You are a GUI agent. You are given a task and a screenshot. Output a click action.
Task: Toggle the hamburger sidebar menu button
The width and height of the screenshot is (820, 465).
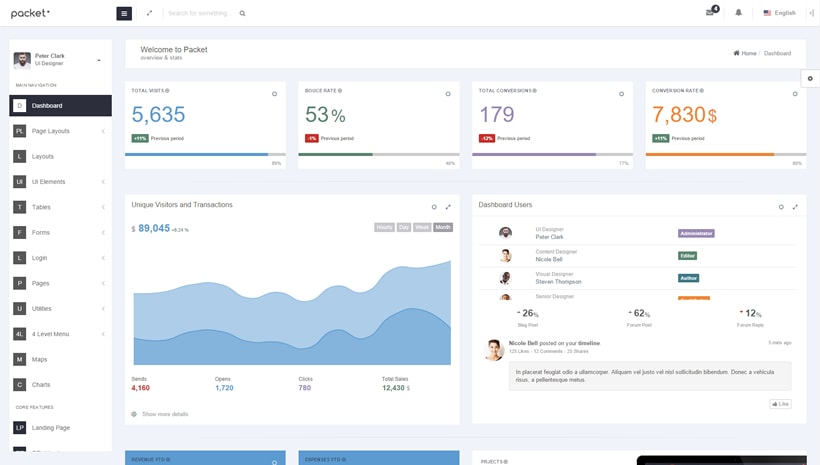(124, 13)
